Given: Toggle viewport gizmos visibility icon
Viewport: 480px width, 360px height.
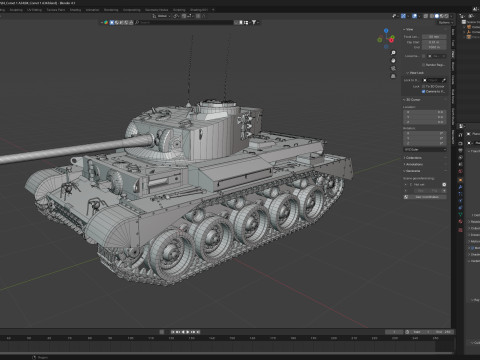Looking at the screenshot, I should click(403, 16).
